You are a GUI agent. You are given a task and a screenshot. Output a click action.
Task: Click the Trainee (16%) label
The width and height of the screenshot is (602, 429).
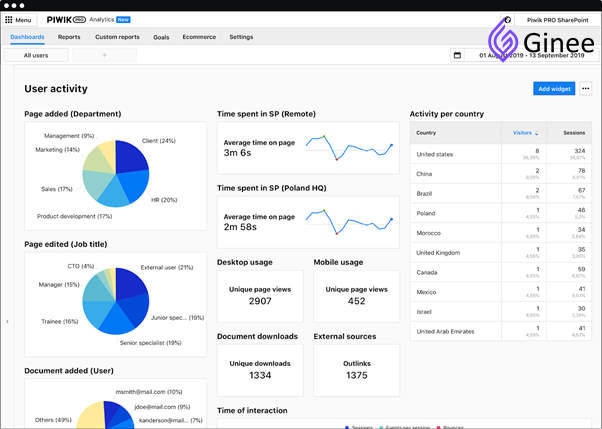[x=60, y=321]
